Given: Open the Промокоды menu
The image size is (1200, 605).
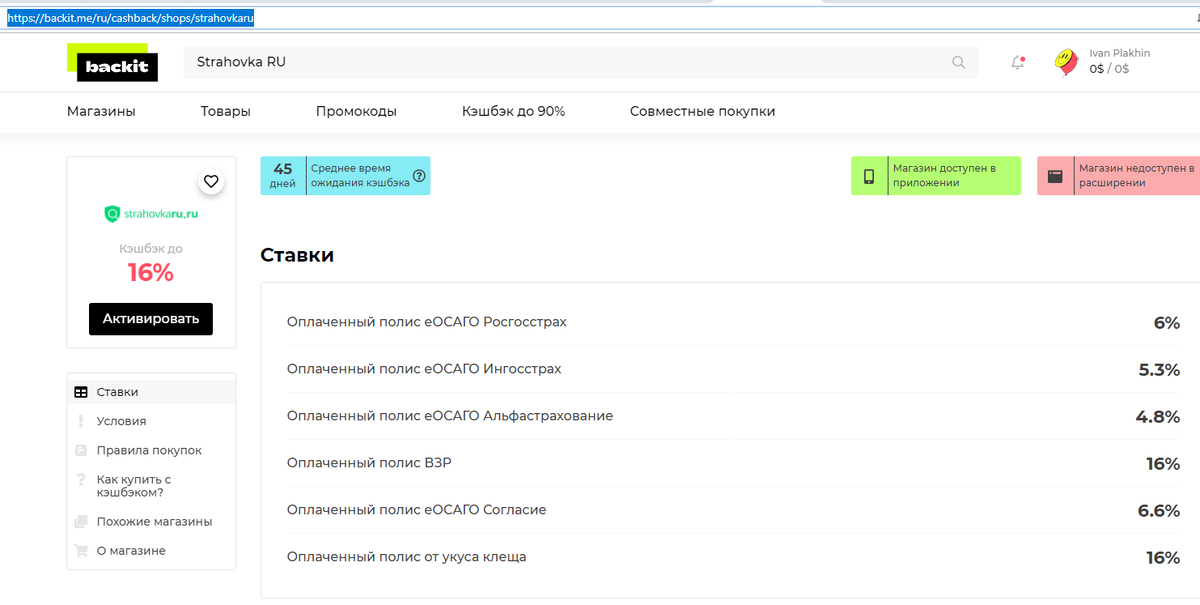Looking at the screenshot, I should (356, 112).
